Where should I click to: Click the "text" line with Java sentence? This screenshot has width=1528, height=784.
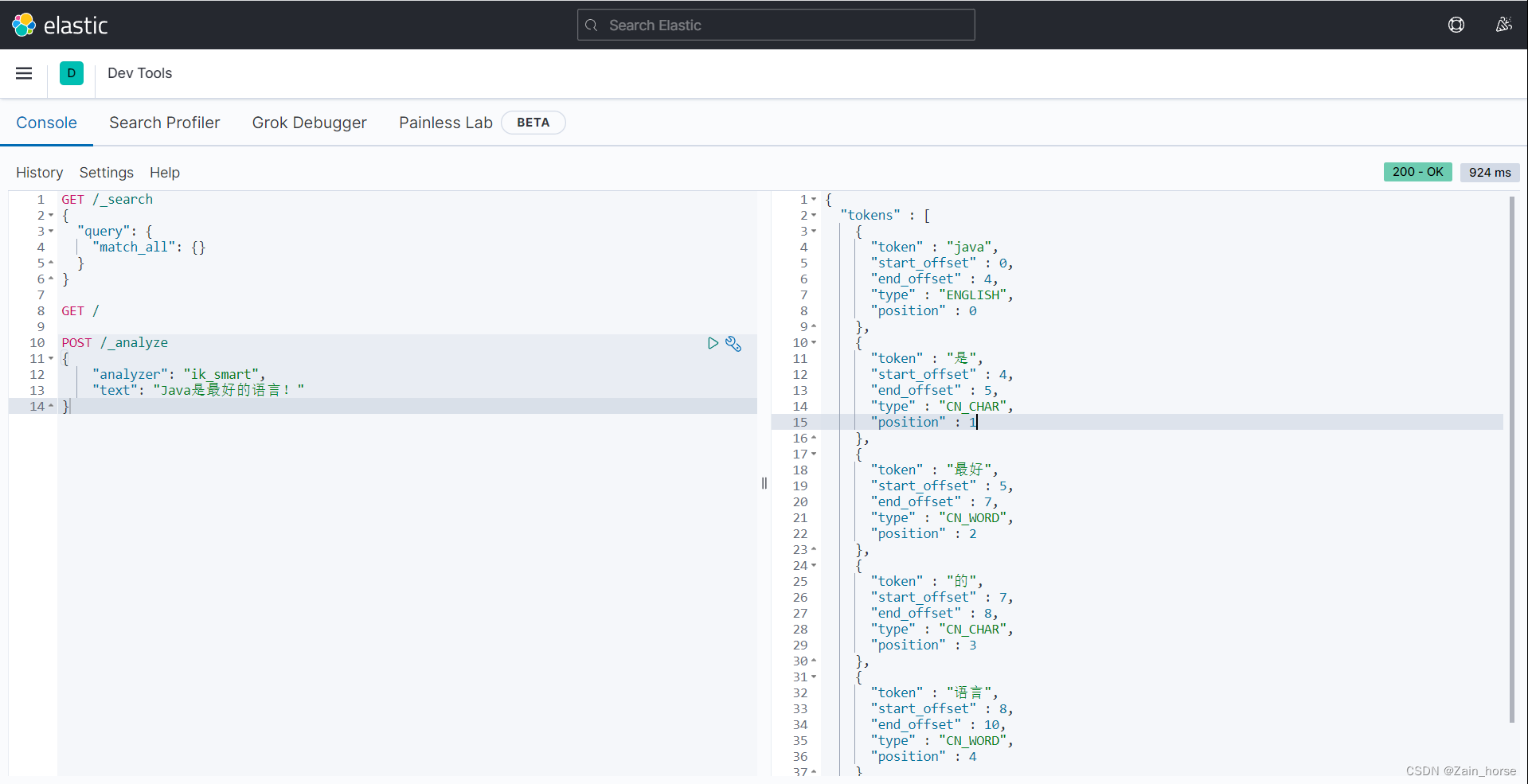tap(198, 390)
